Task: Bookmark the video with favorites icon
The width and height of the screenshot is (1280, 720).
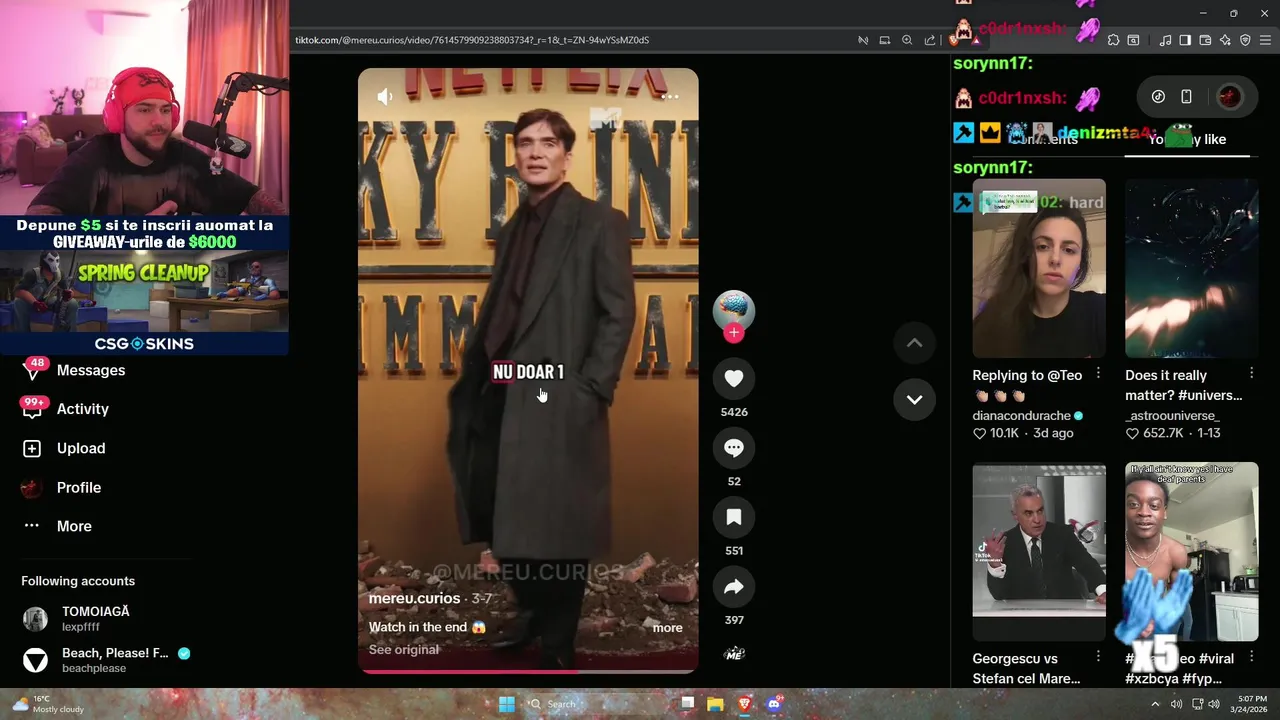Action: (733, 517)
